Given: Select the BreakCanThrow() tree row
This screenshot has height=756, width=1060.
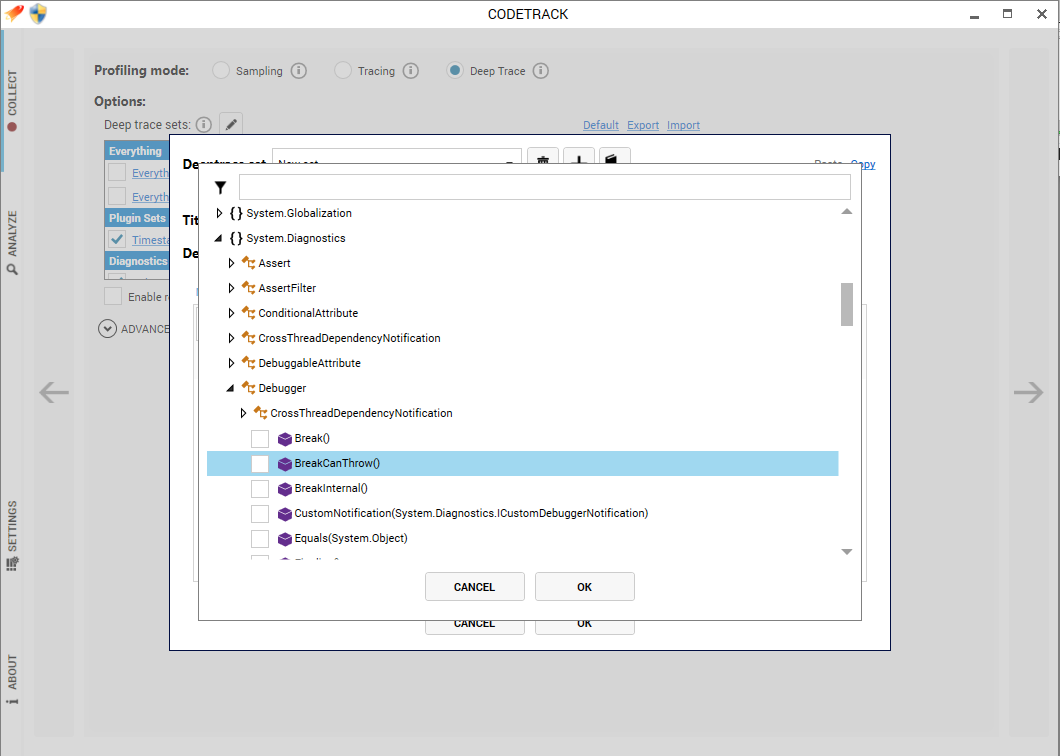Looking at the screenshot, I should click(x=523, y=464).
